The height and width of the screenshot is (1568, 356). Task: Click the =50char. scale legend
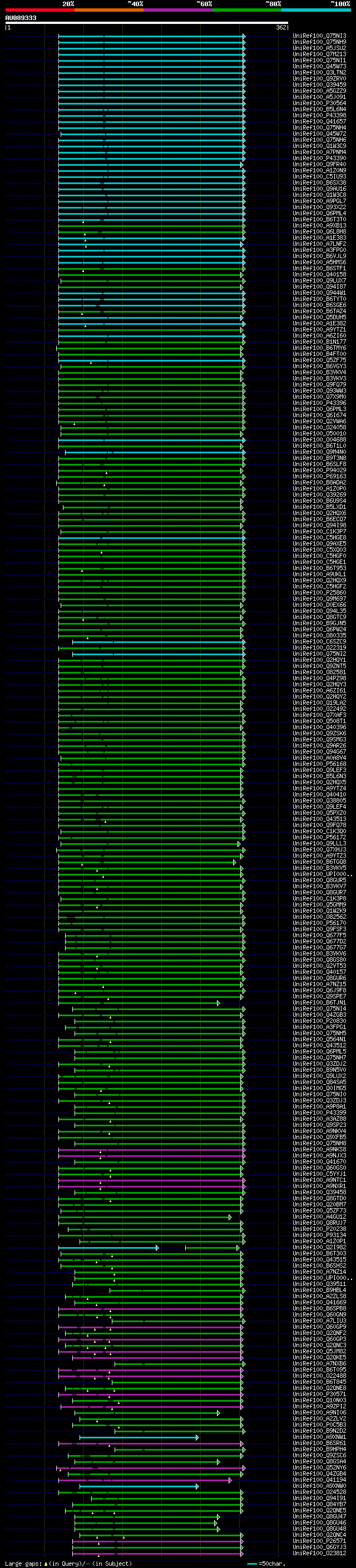tap(267, 1564)
